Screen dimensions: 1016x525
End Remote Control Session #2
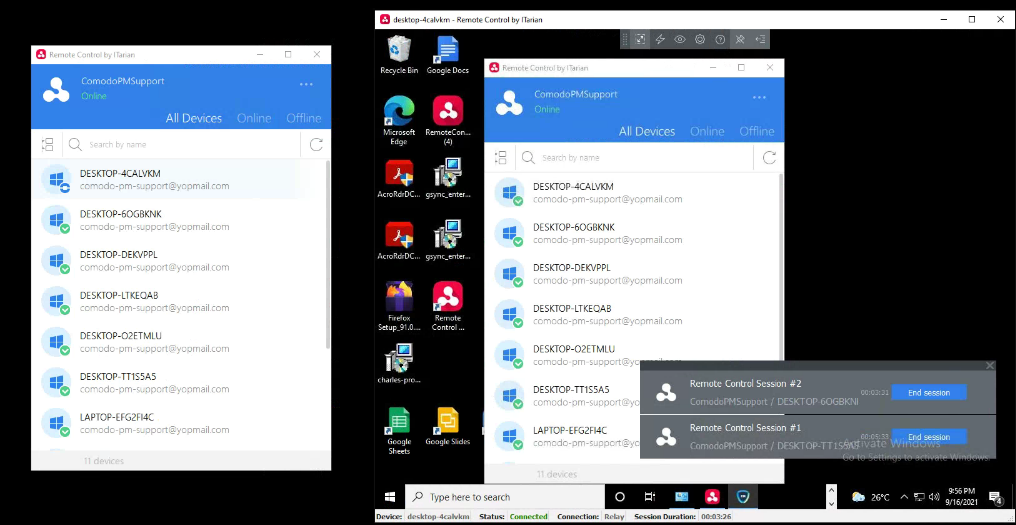pyautogui.click(x=929, y=393)
